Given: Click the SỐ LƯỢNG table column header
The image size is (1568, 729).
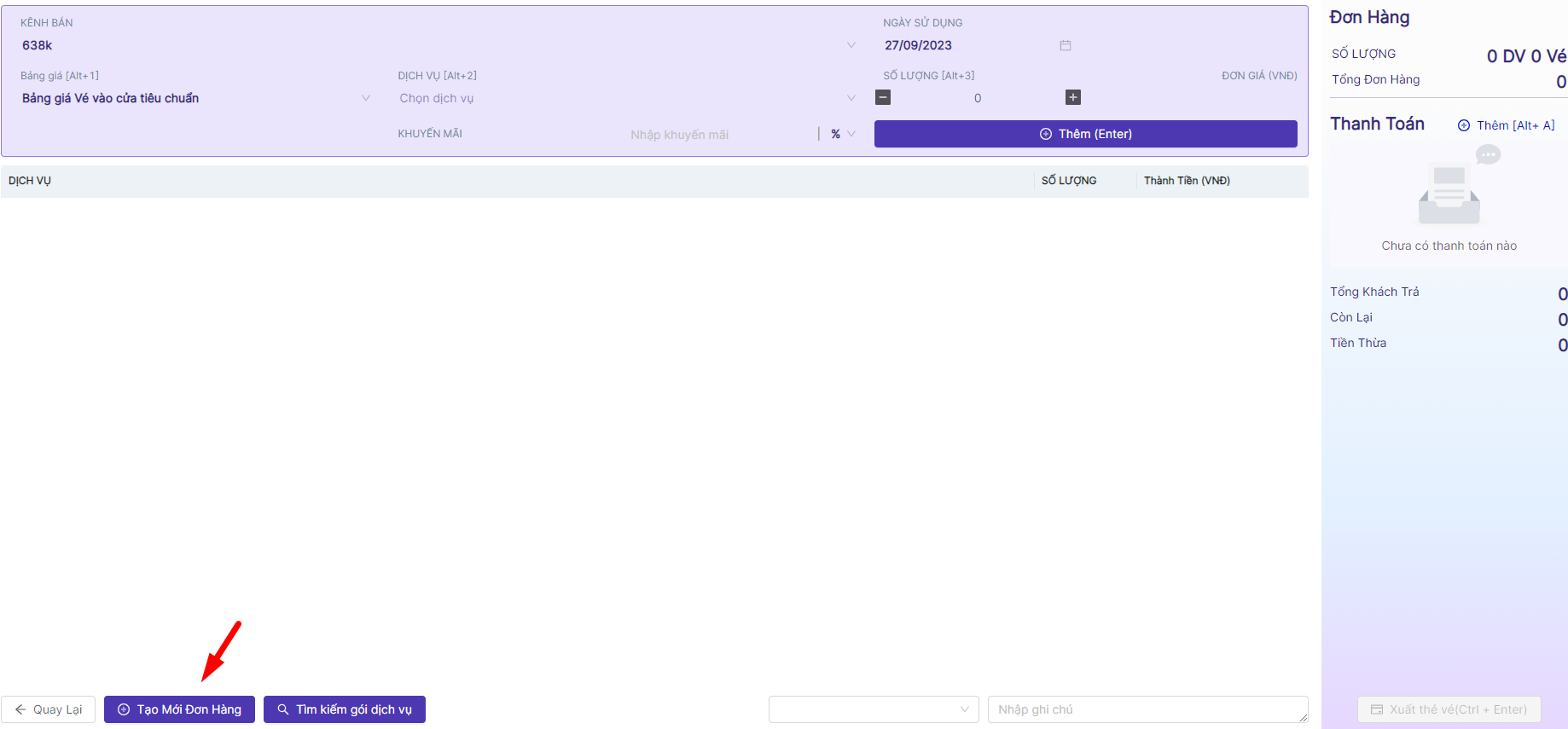Looking at the screenshot, I should [1069, 181].
